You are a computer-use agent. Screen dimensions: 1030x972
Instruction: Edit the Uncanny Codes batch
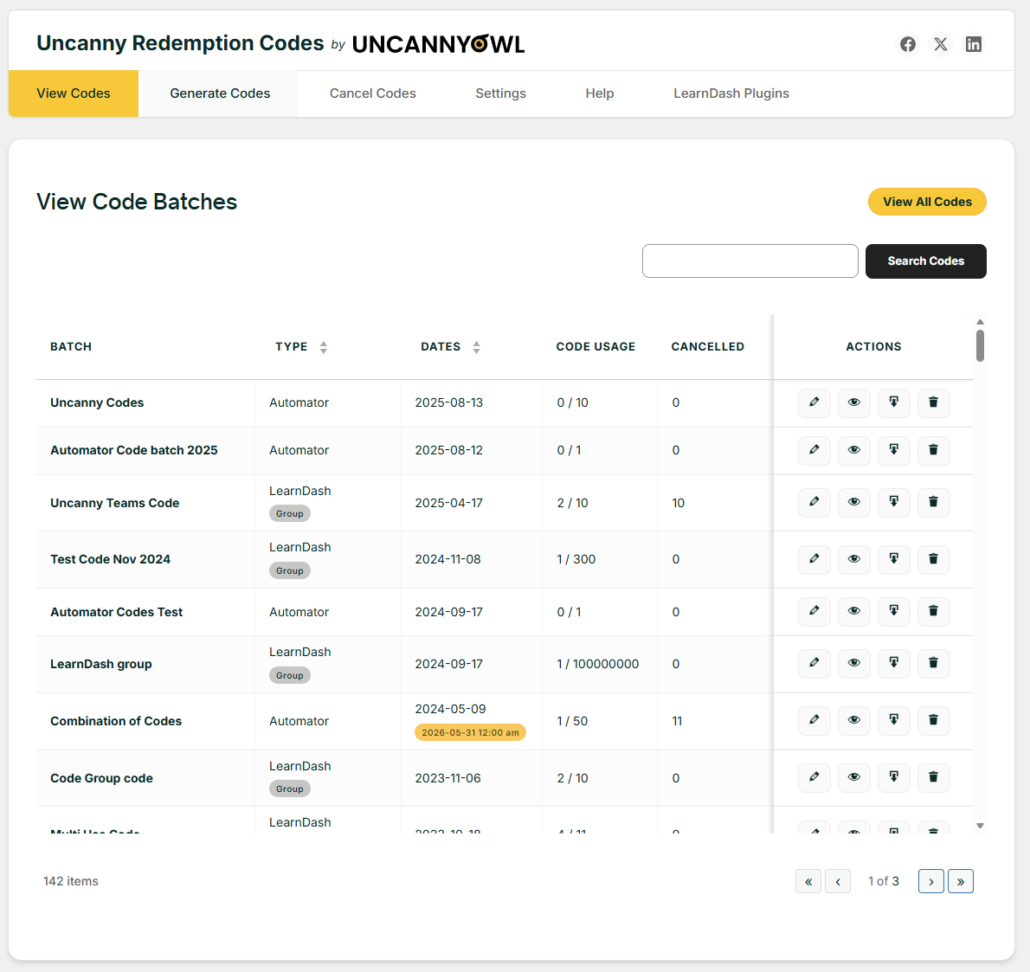point(814,402)
